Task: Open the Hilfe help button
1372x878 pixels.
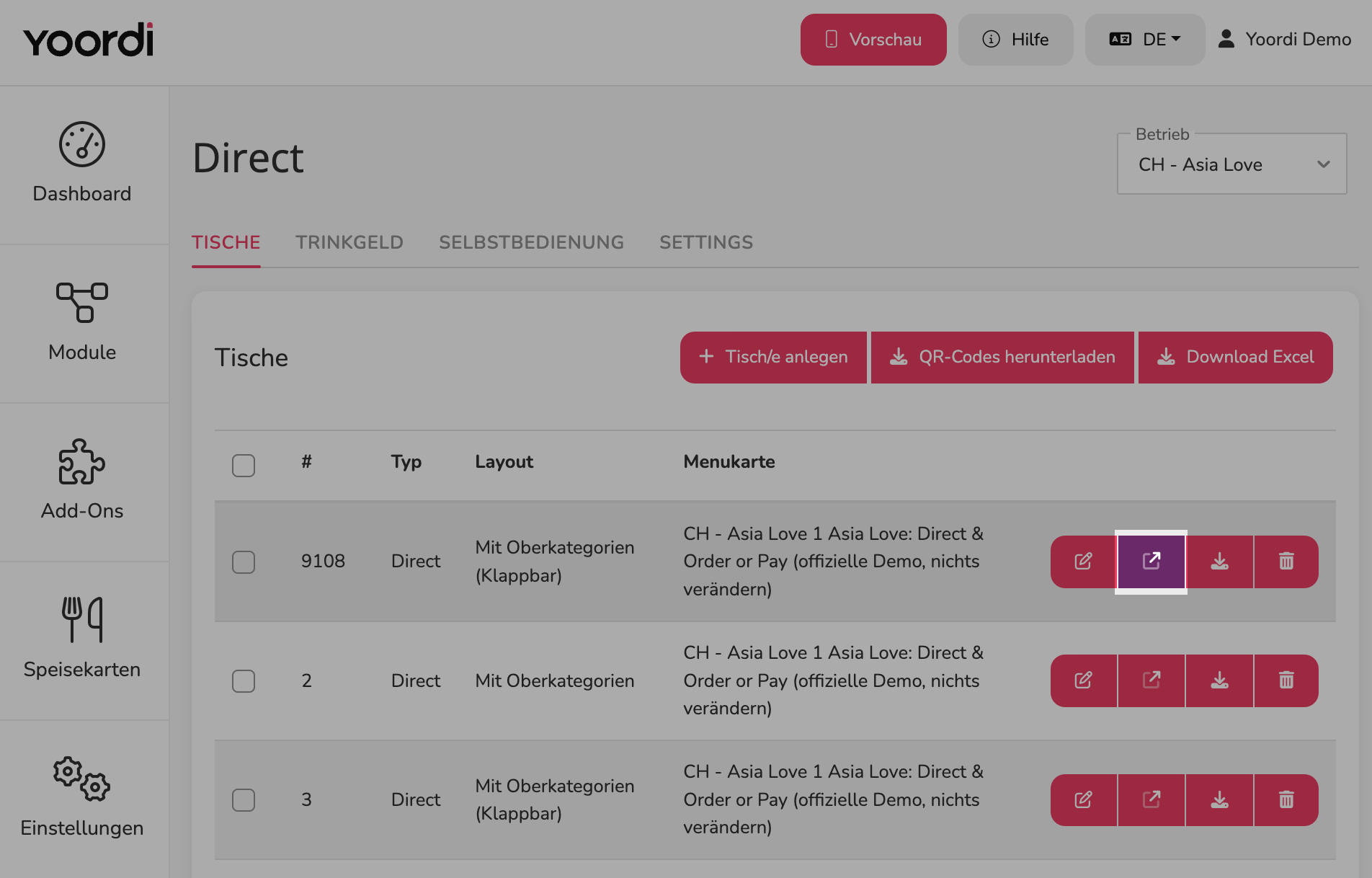Action: click(1016, 40)
